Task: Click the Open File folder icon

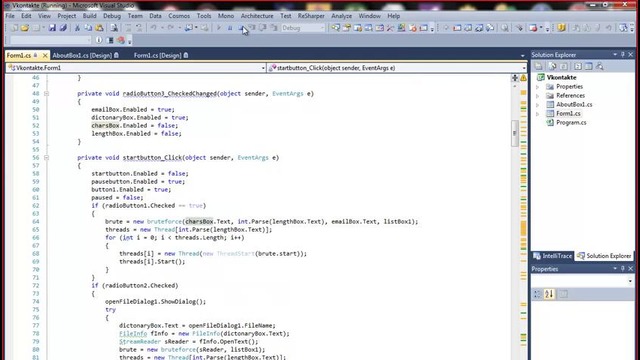Action: 24,28
